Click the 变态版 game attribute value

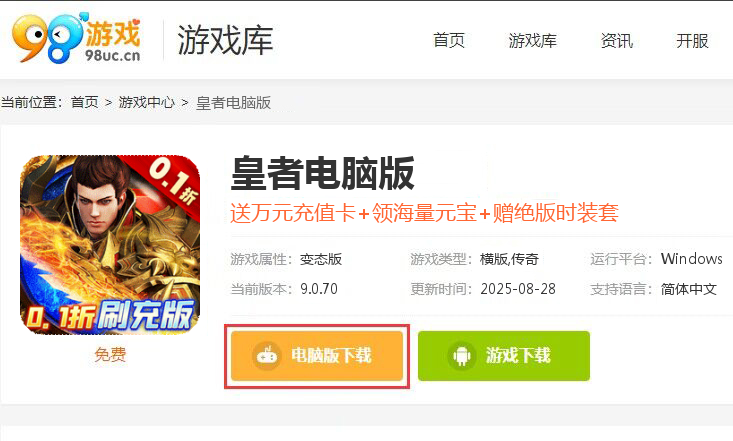coord(321,259)
